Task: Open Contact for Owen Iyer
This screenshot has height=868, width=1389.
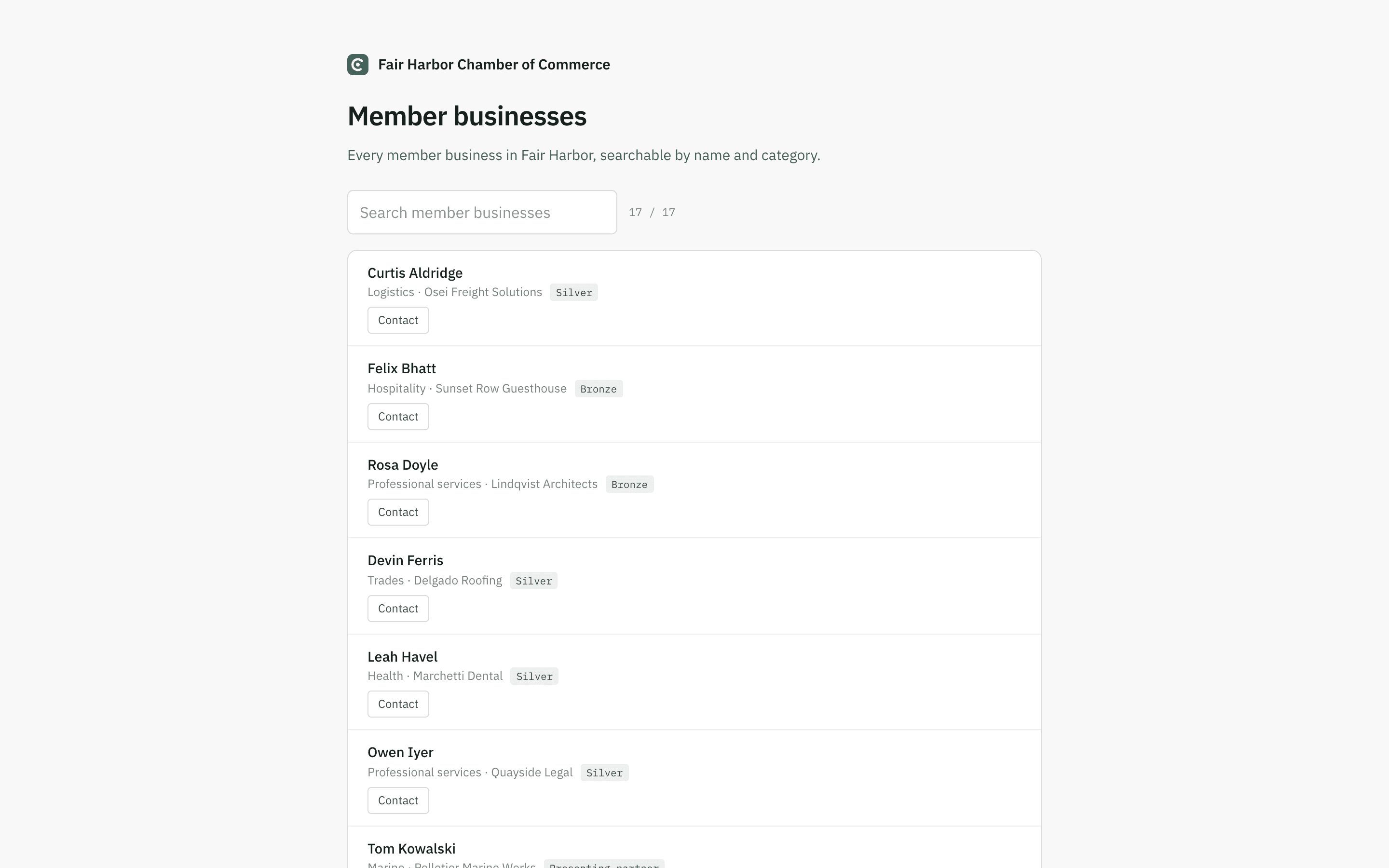Action: click(398, 800)
